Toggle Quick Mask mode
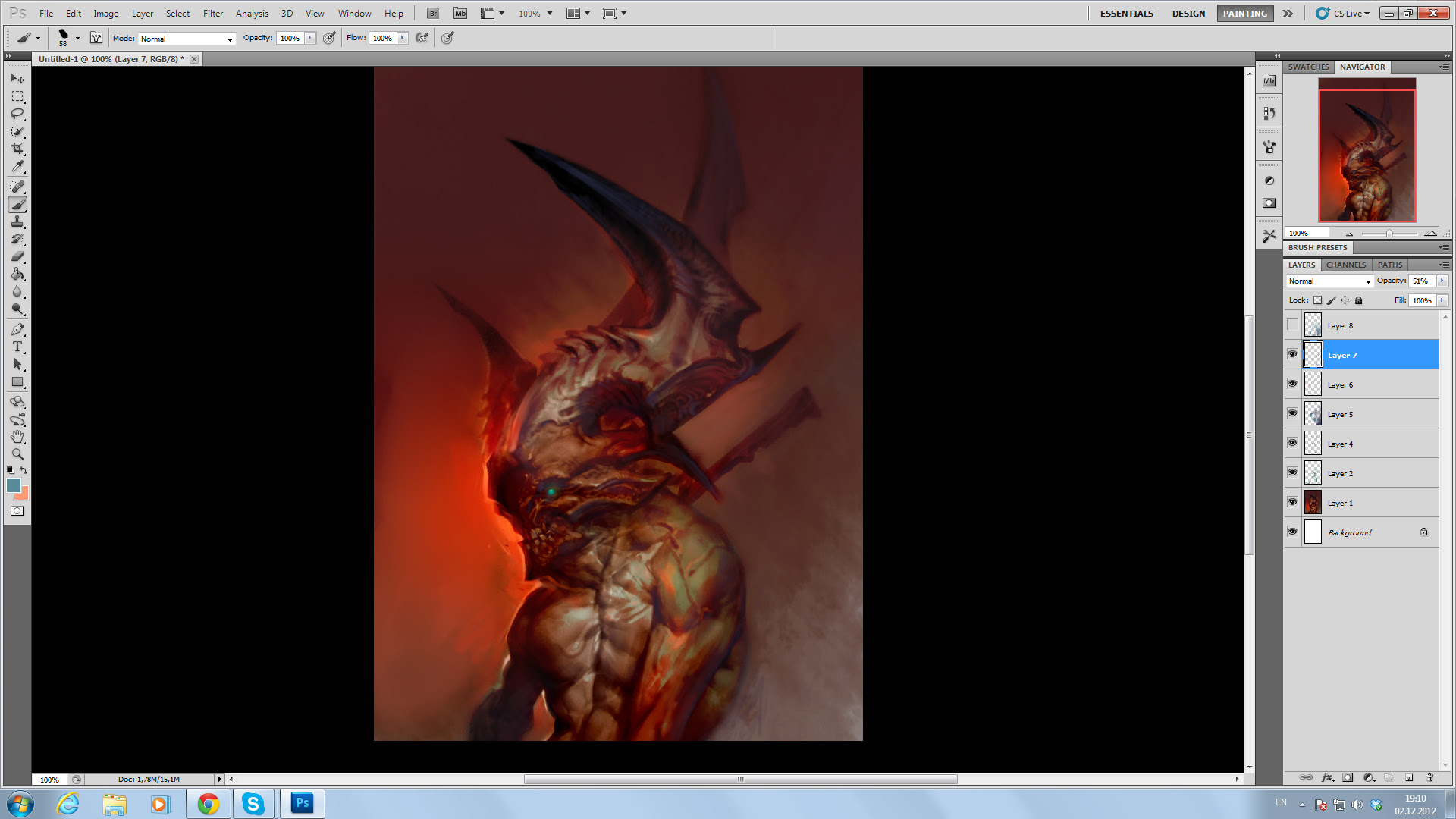Viewport: 1456px width, 819px height. (17, 511)
